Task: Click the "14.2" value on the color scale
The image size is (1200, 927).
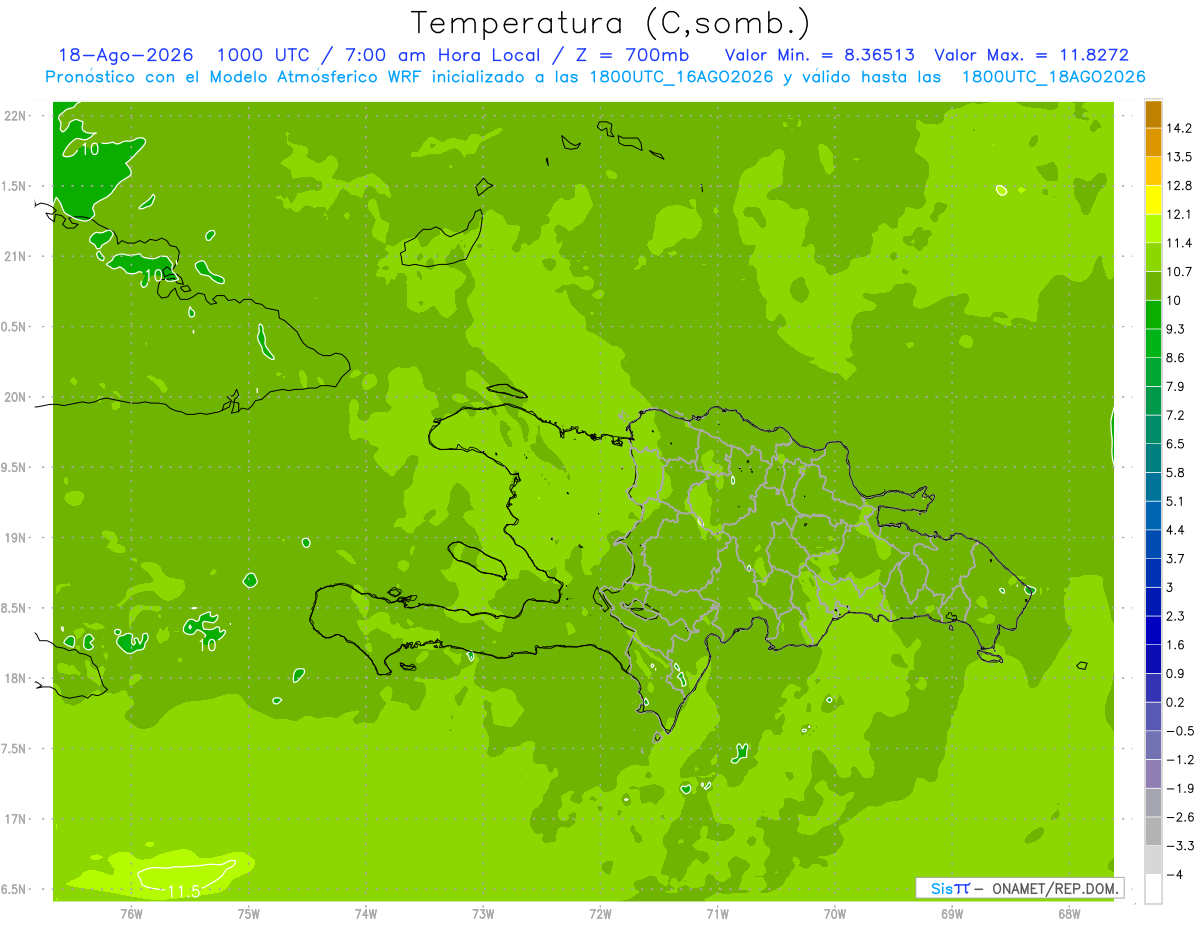Action: tap(1179, 128)
